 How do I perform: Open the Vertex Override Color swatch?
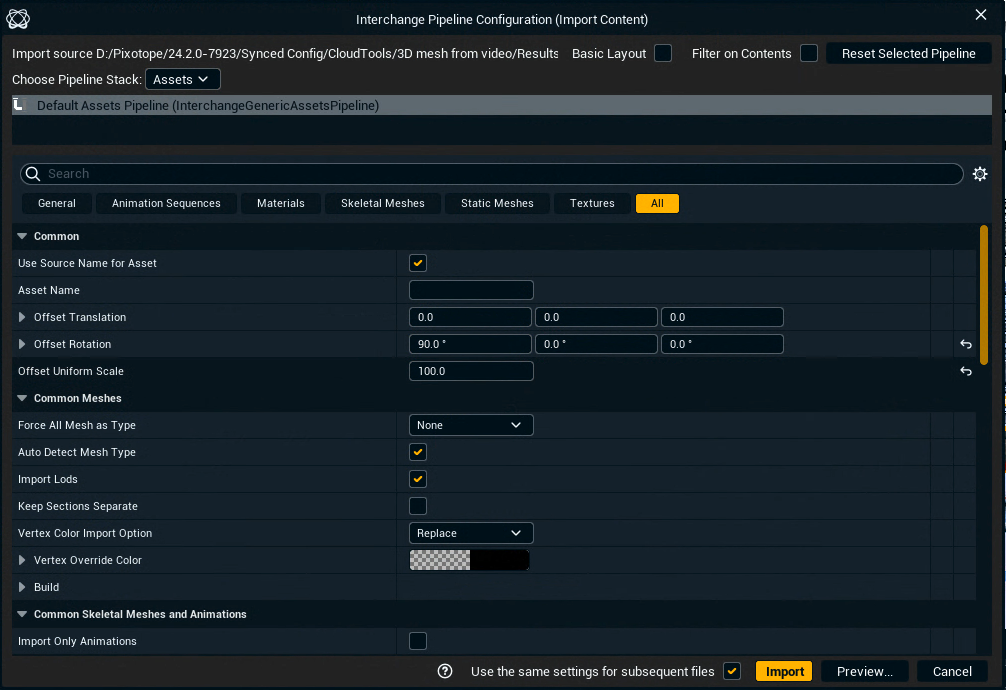click(x=470, y=560)
